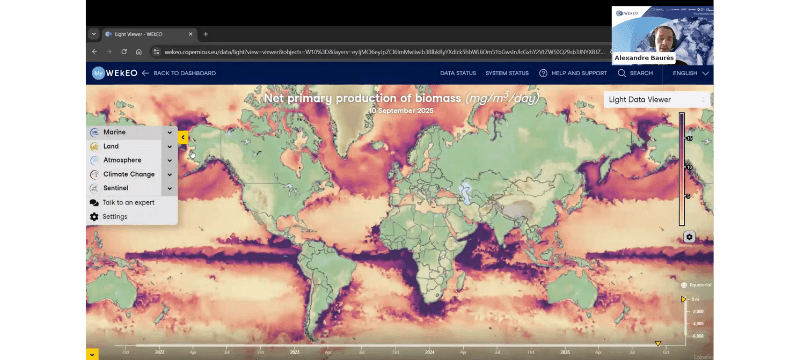This screenshot has width=800, height=360.
Task: Click the My WEkEO logo
Action: pyautogui.click(x=114, y=73)
